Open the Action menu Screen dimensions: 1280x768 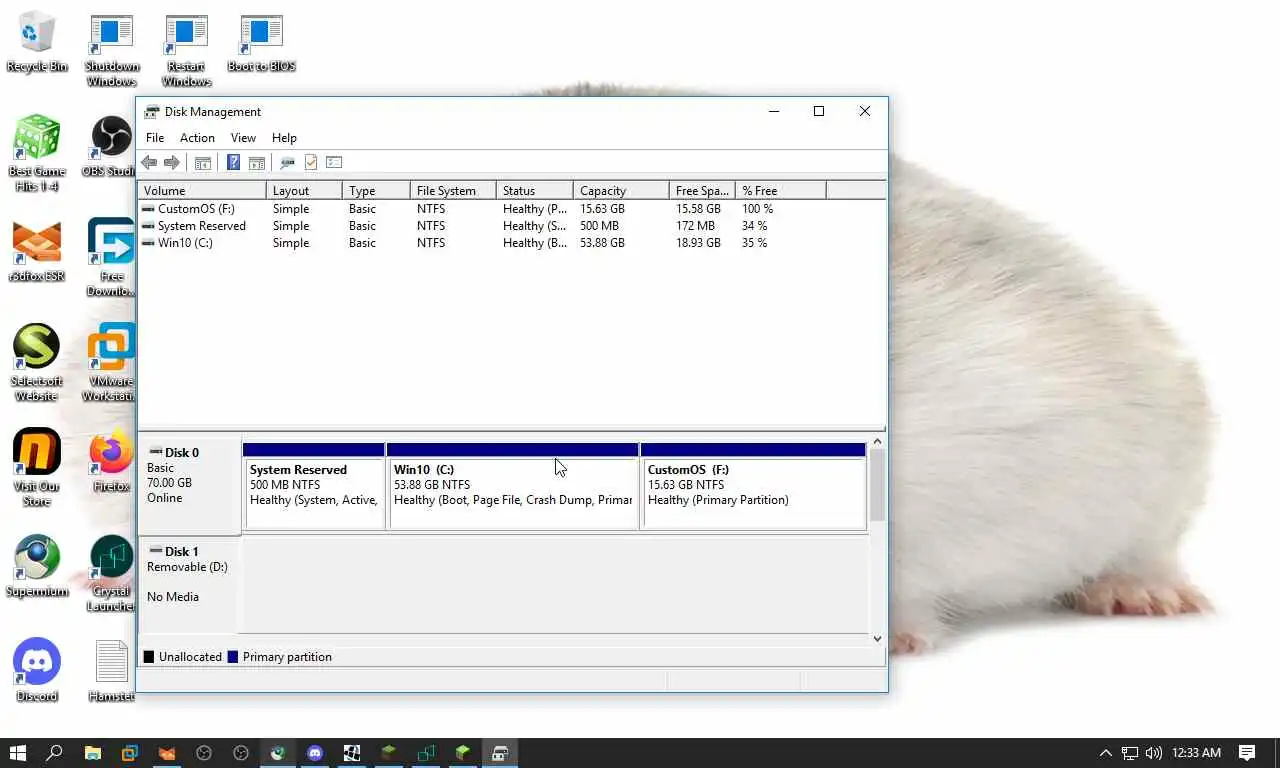click(197, 138)
